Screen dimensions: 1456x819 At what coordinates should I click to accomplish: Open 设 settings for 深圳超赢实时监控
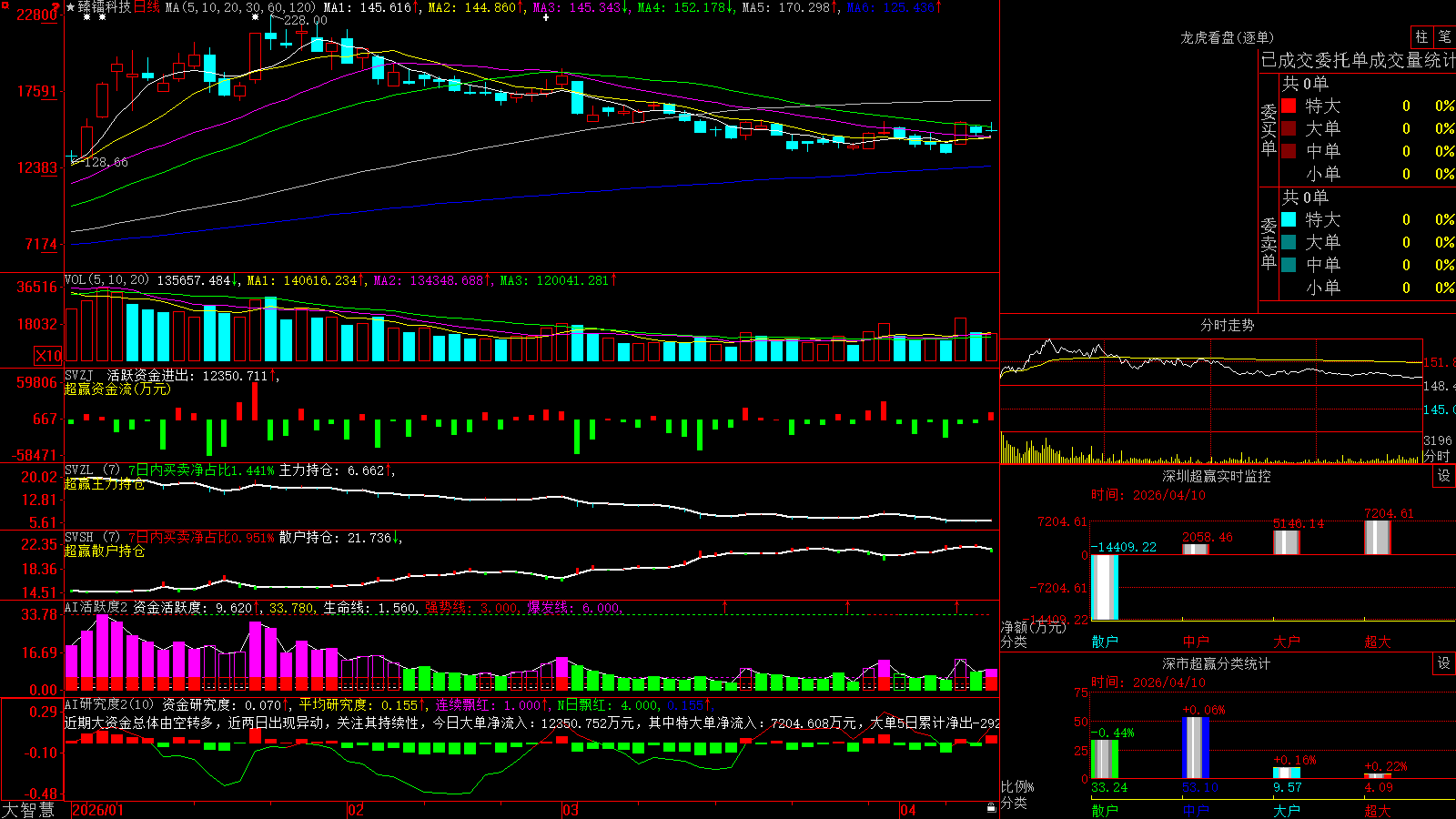coord(1444,476)
